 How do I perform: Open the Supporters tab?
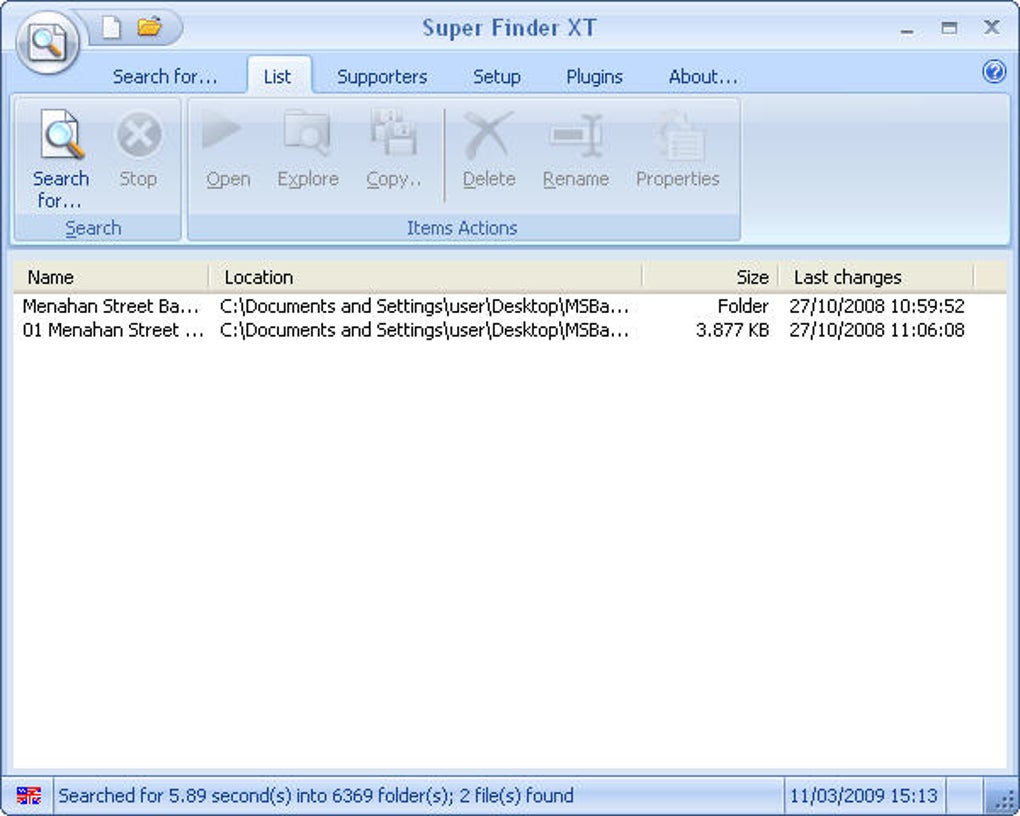[382, 77]
